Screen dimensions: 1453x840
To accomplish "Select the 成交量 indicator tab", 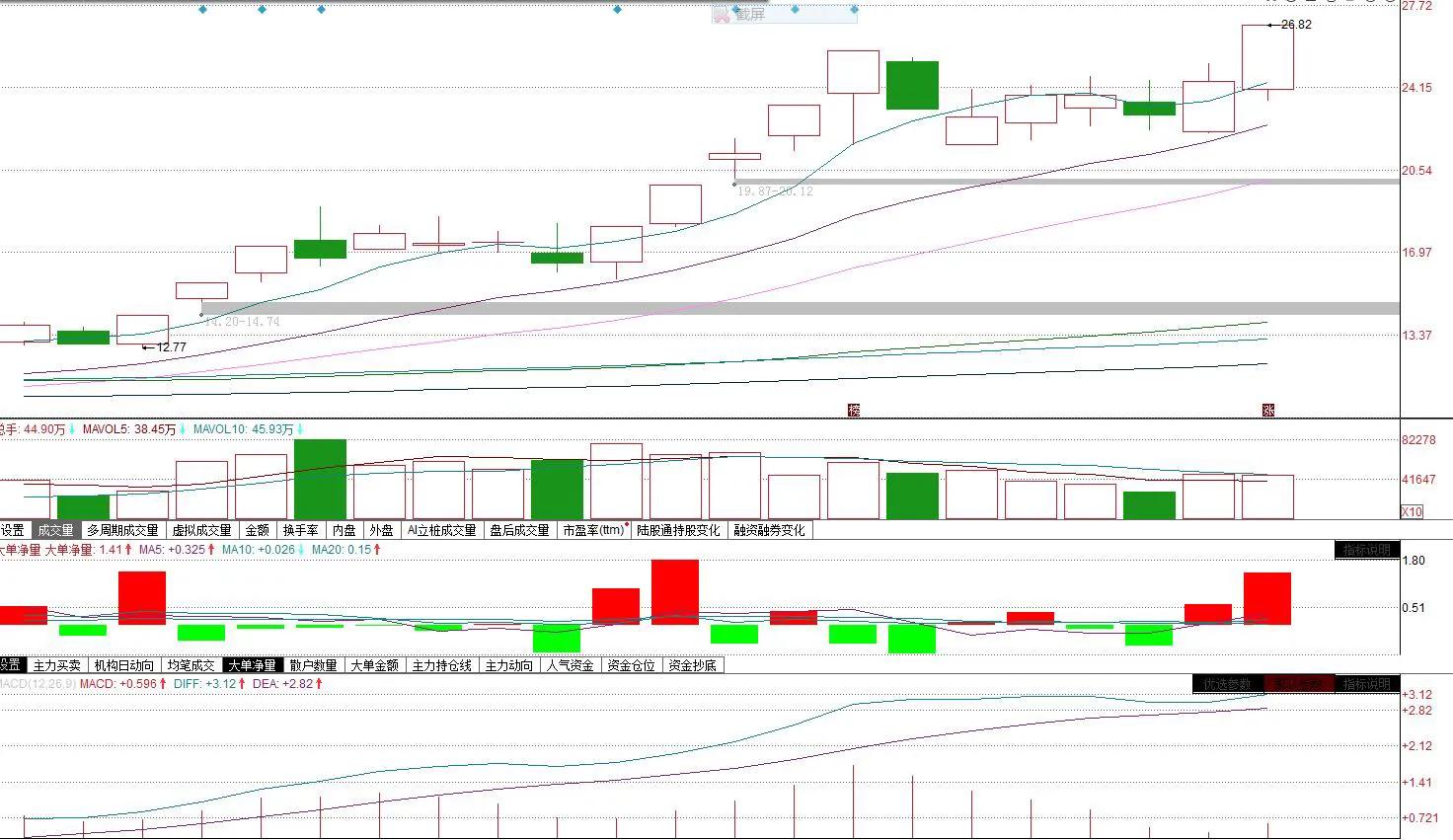I will (54, 530).
